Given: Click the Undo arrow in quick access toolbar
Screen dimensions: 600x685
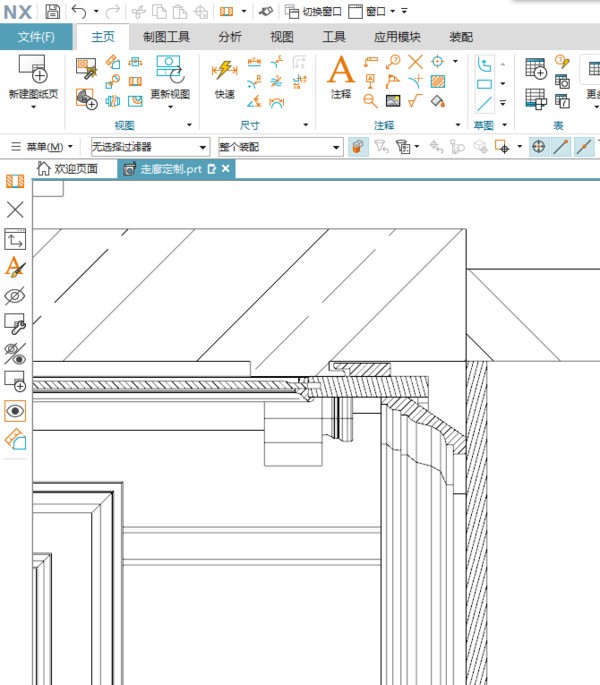Looking at the screenshot, I should tap(79, 11).
